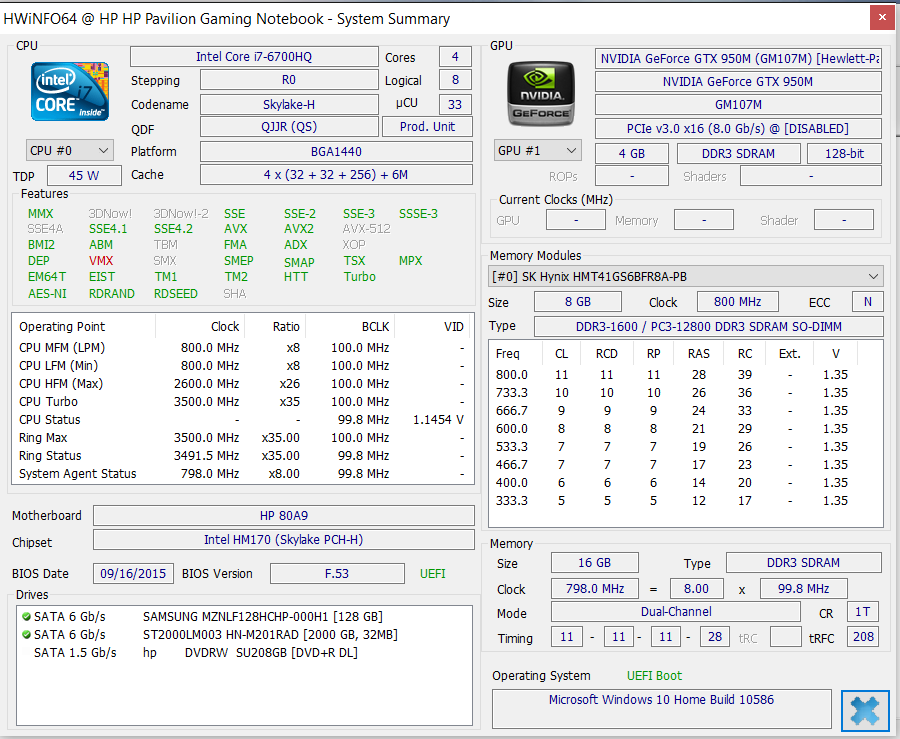Click the Logical cores value 8

pos(455,80)
